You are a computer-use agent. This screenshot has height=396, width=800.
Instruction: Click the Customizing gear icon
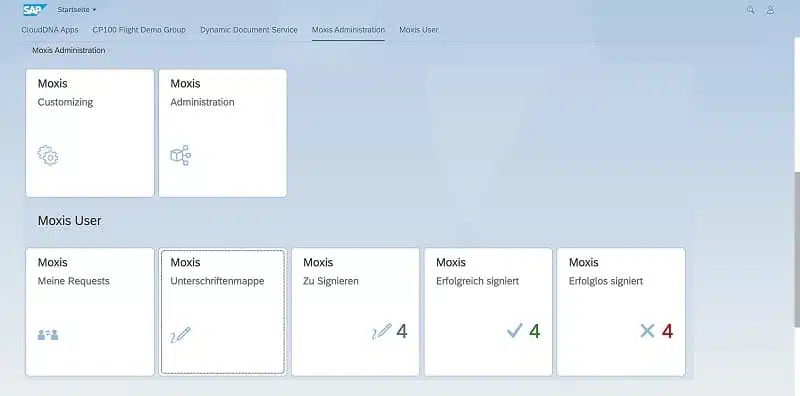48,156
